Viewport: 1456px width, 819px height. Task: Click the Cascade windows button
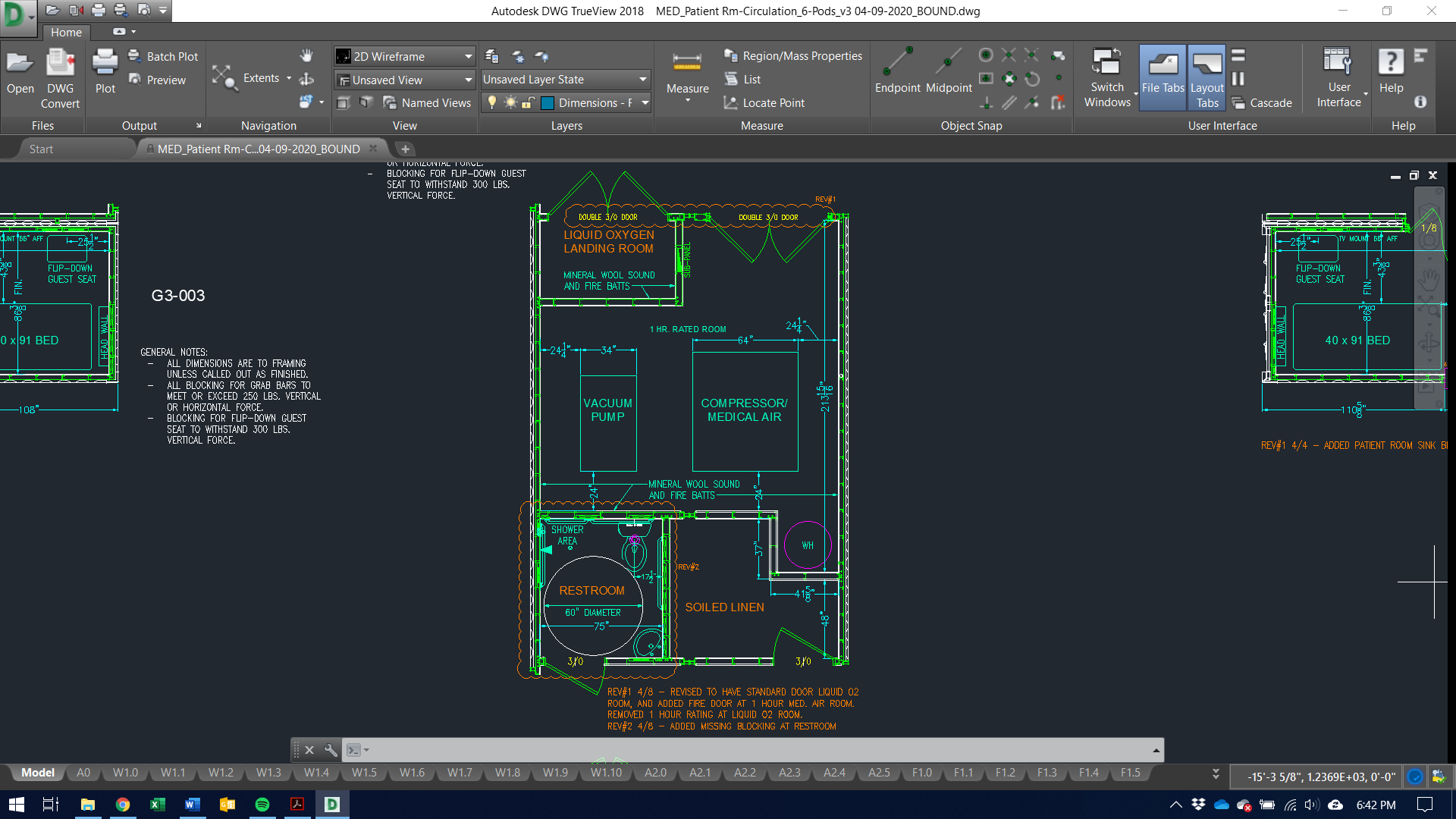tap(1263, 102)
